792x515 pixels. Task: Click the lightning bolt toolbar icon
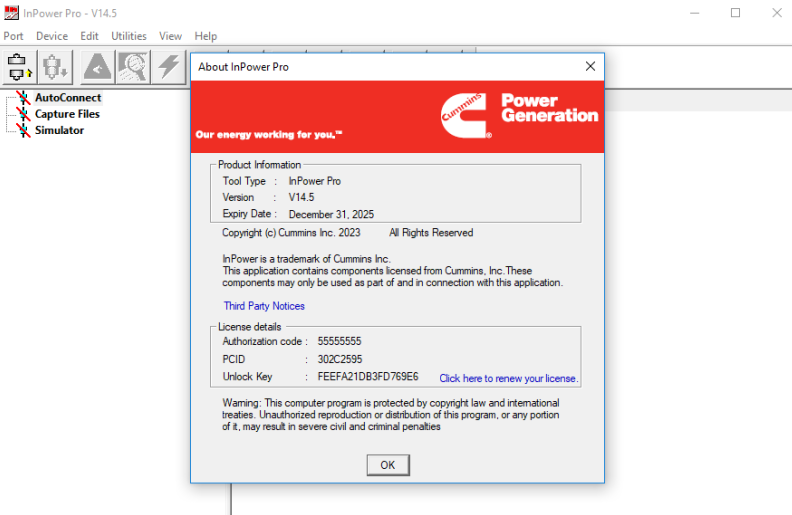[x=169, y=67]
